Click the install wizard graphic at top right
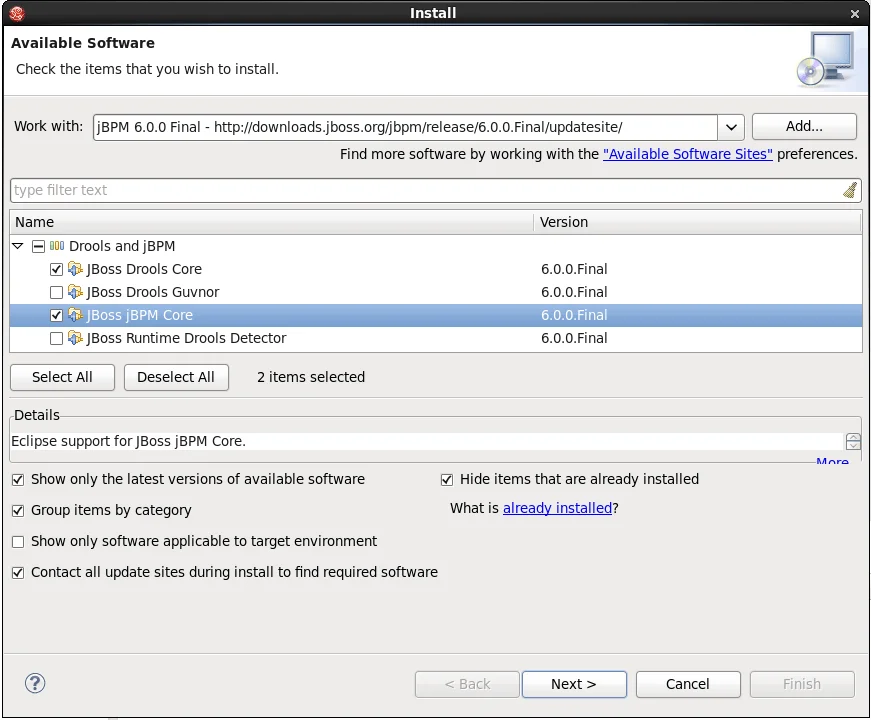The image size is (871, 720). point(827,60)
